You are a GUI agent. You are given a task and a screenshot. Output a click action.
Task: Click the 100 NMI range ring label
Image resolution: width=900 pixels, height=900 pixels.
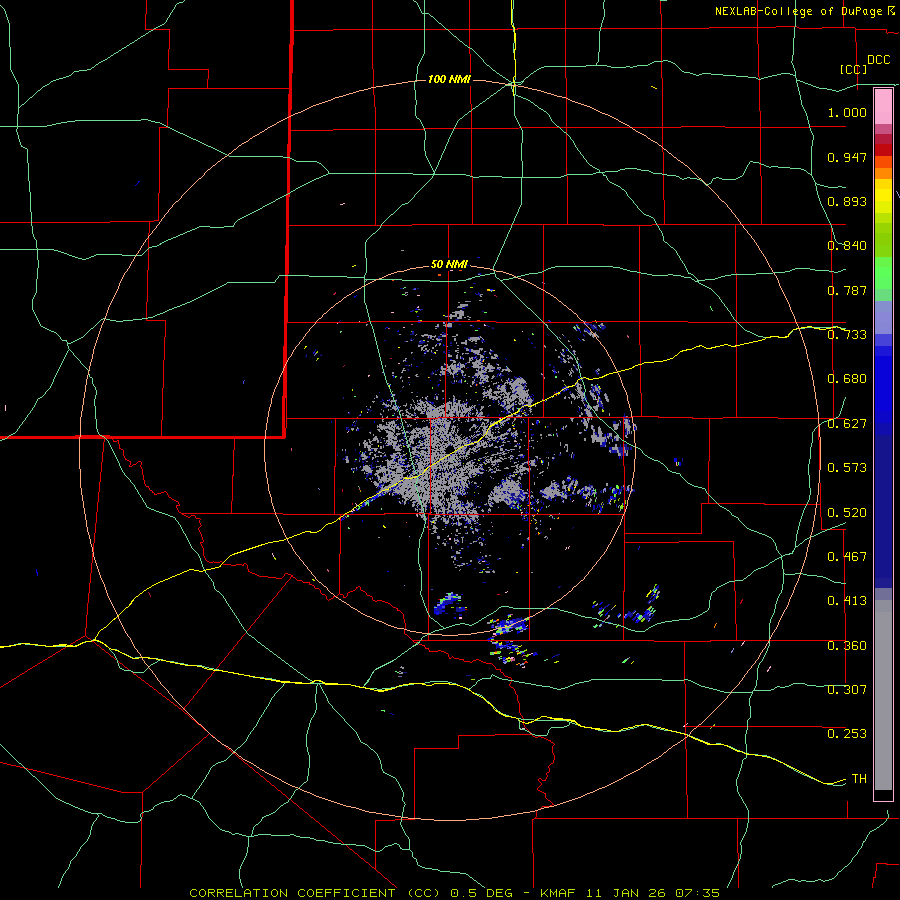pos(449,79)
